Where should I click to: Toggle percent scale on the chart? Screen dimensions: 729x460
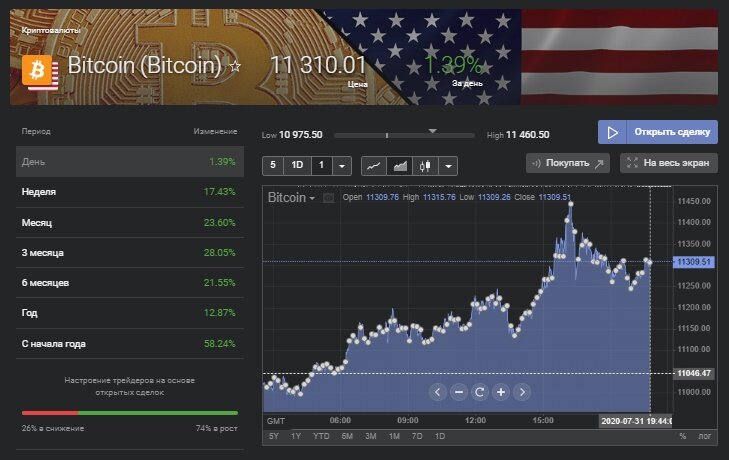click(x=683, y=436)
